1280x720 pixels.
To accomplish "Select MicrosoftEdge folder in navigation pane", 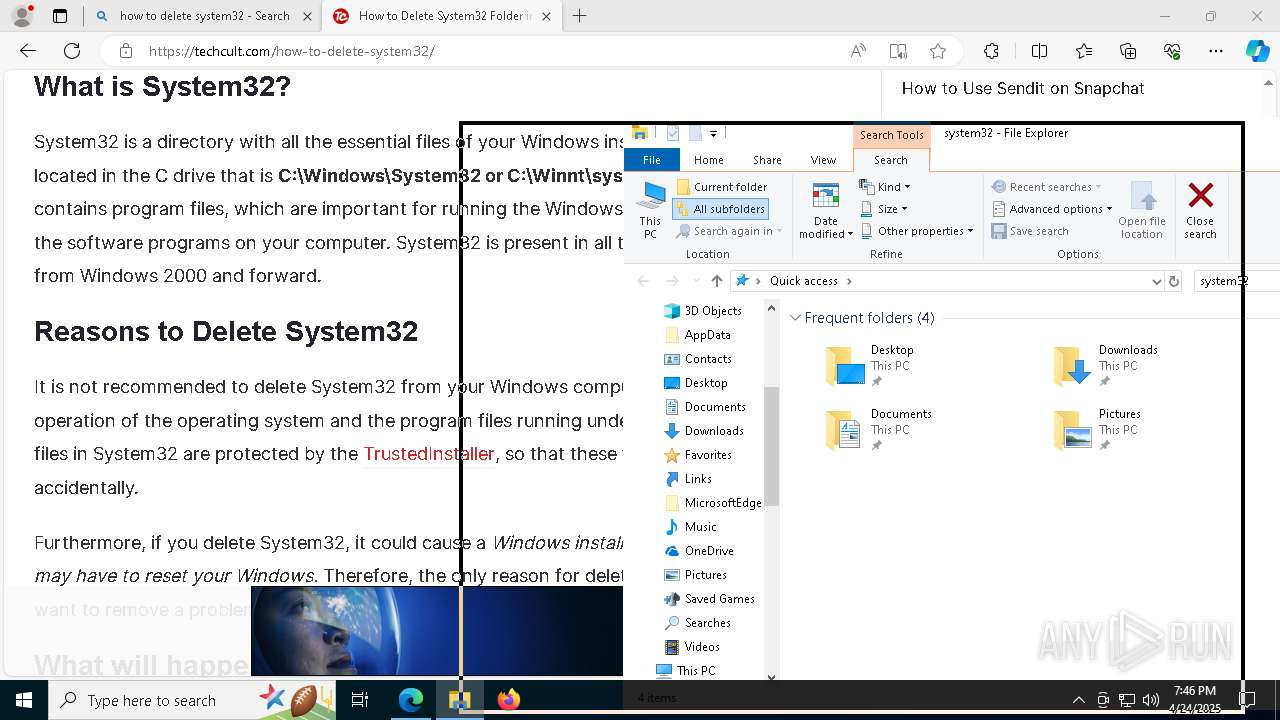I will (713, 503).
